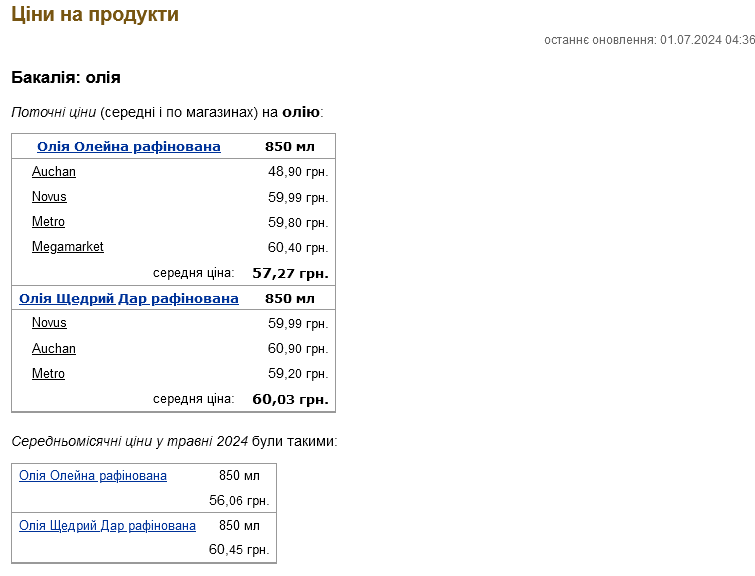The height and width of the screenshot is (576, 755).
Task: Open the bold Олія Щедрий Дар header link
Action: [129, 299]
